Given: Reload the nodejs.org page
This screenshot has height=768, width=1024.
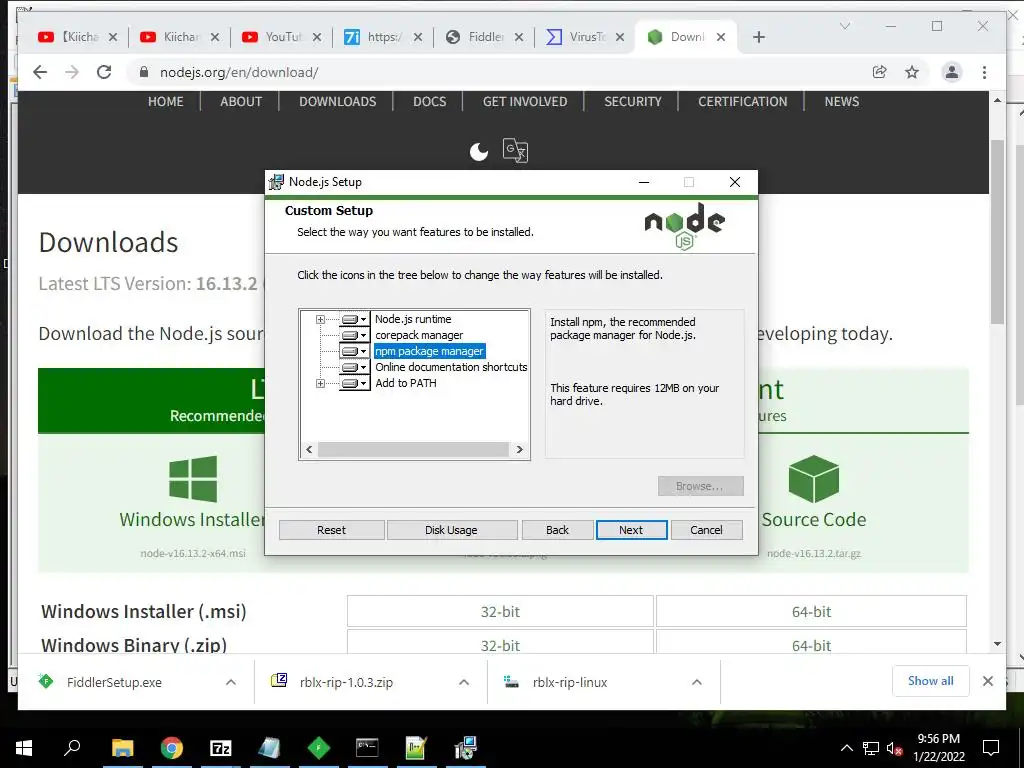Looking at the screenshot, I should pos(104,72).
